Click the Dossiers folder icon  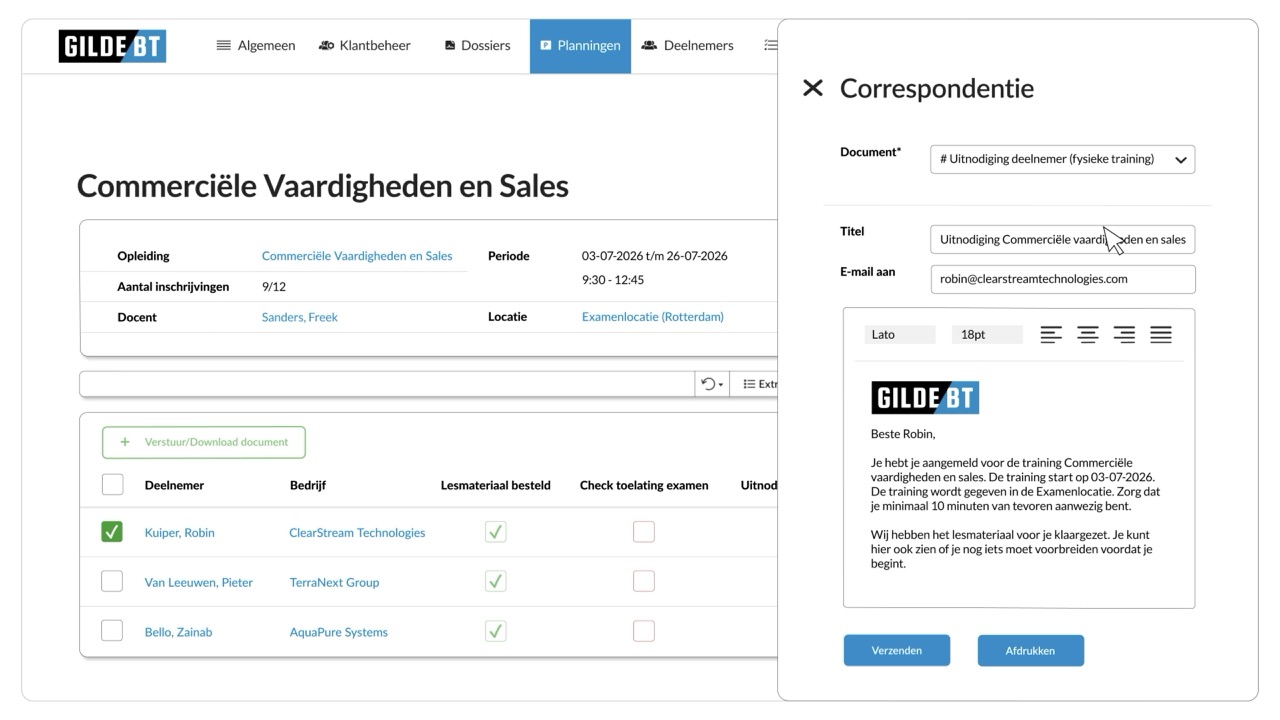[450, 45]
